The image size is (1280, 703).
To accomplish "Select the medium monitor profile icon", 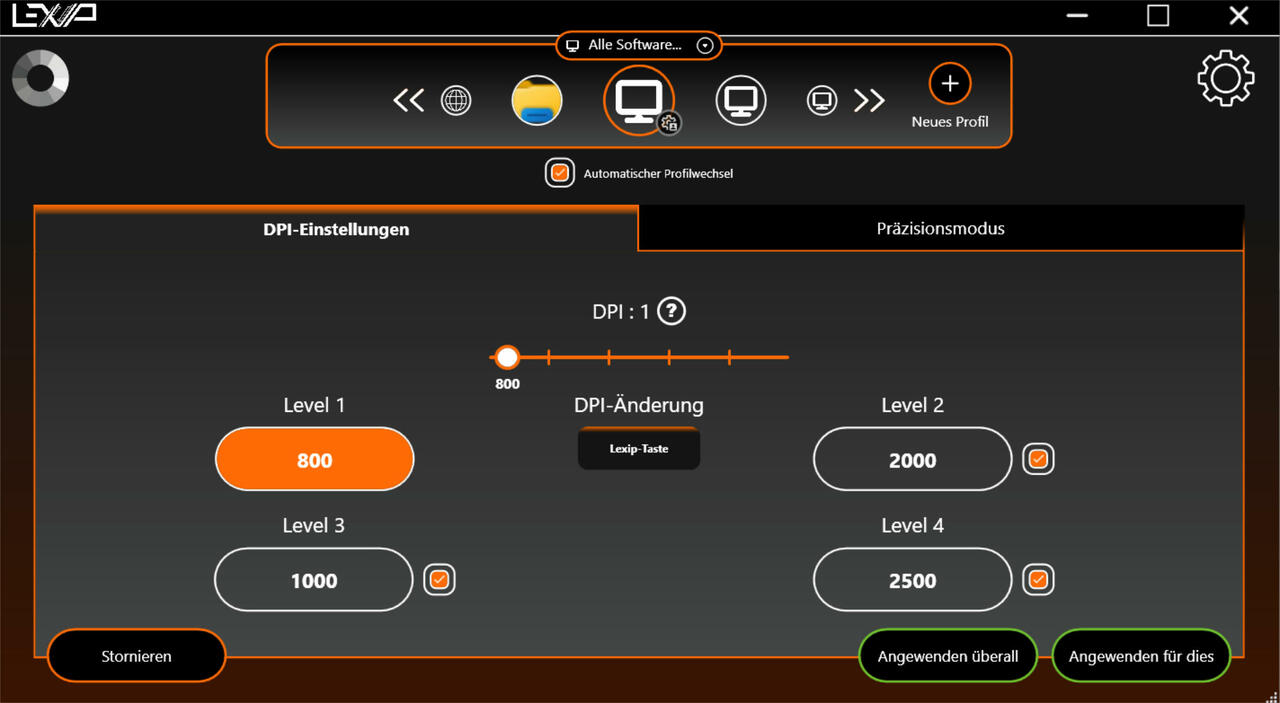I will [741, 100].
